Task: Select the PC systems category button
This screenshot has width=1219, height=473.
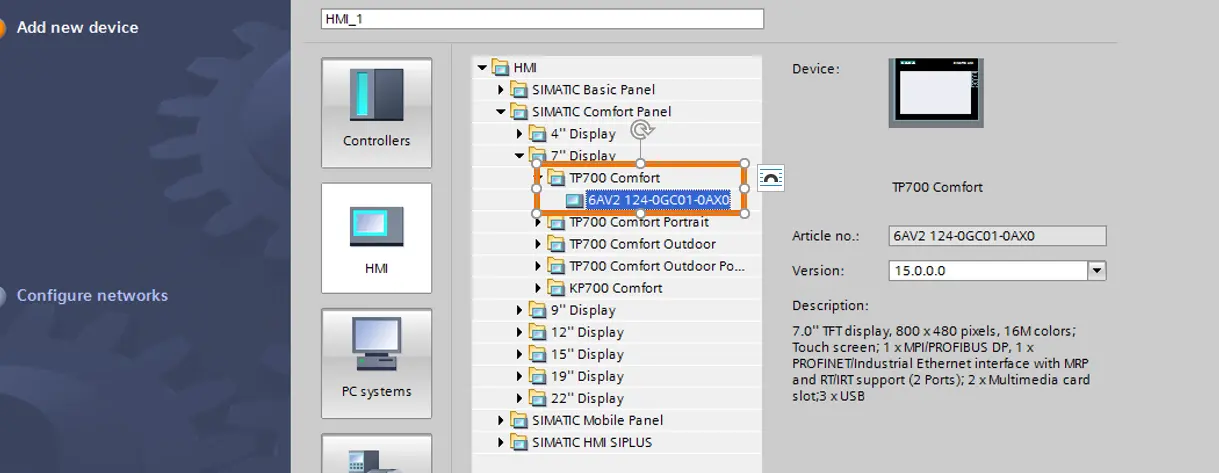Action: (x=376, y=363)
